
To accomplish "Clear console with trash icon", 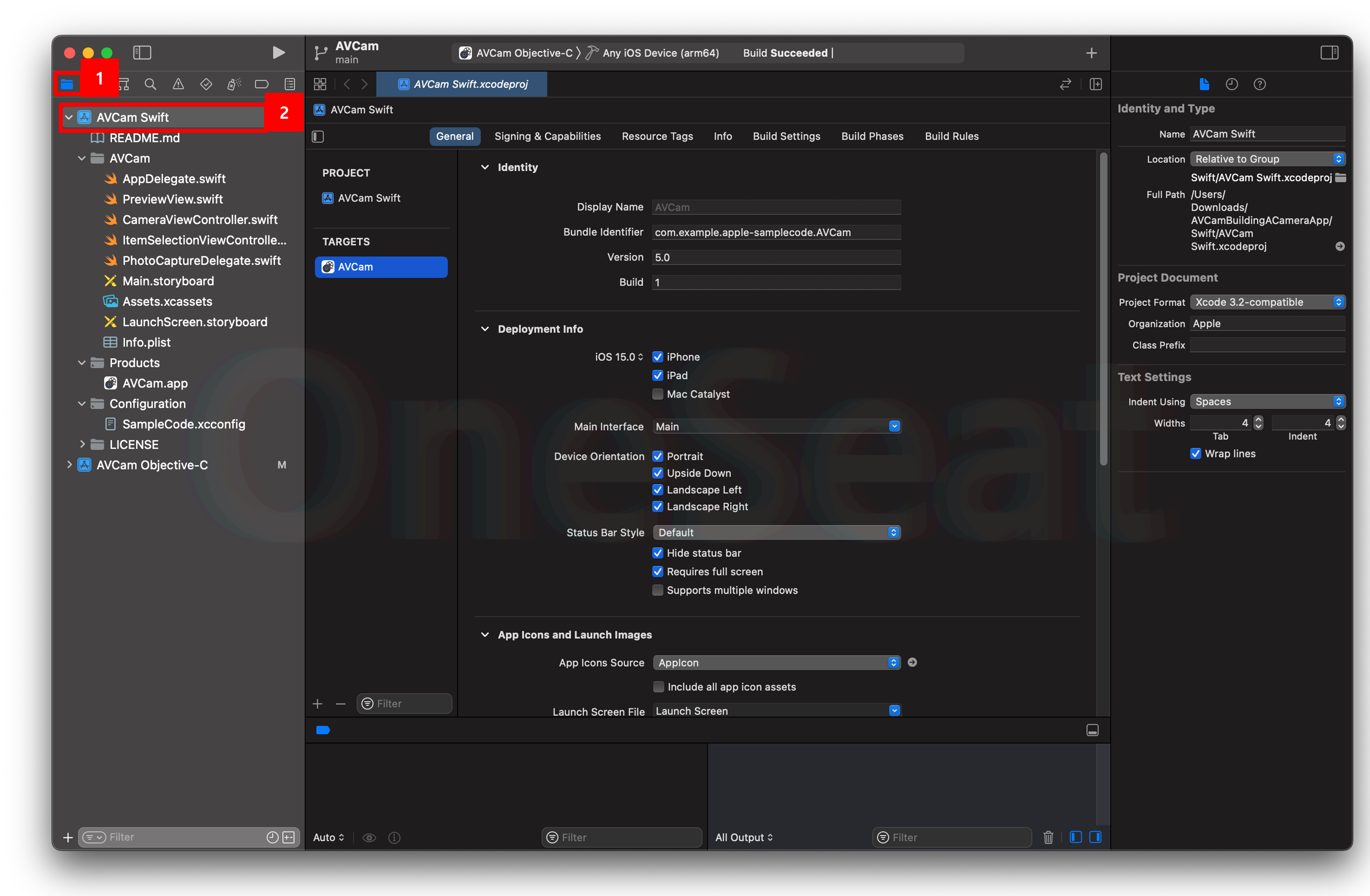I will (x=1049, y=837).
